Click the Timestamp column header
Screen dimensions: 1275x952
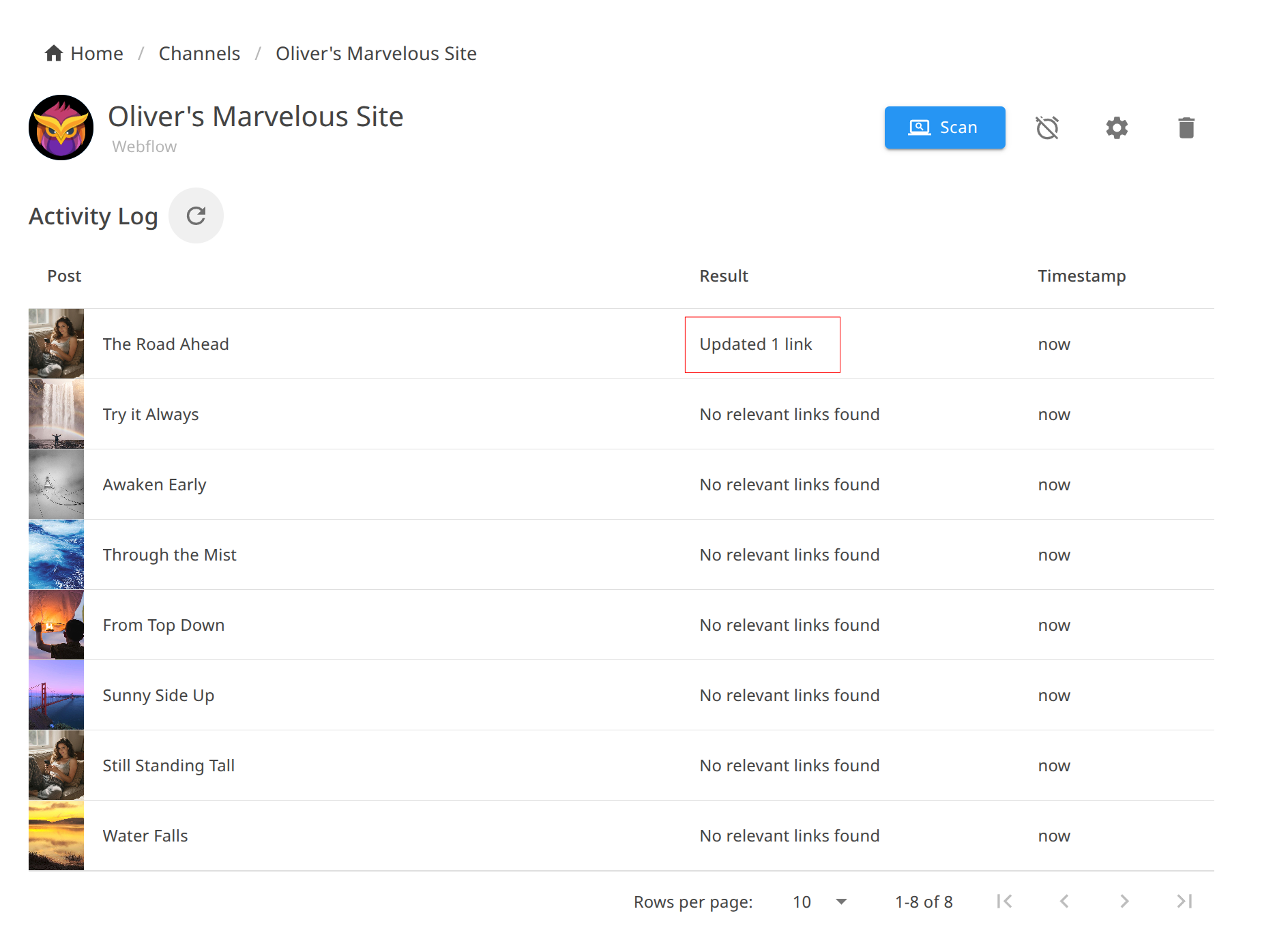(x=1081, y=276)
